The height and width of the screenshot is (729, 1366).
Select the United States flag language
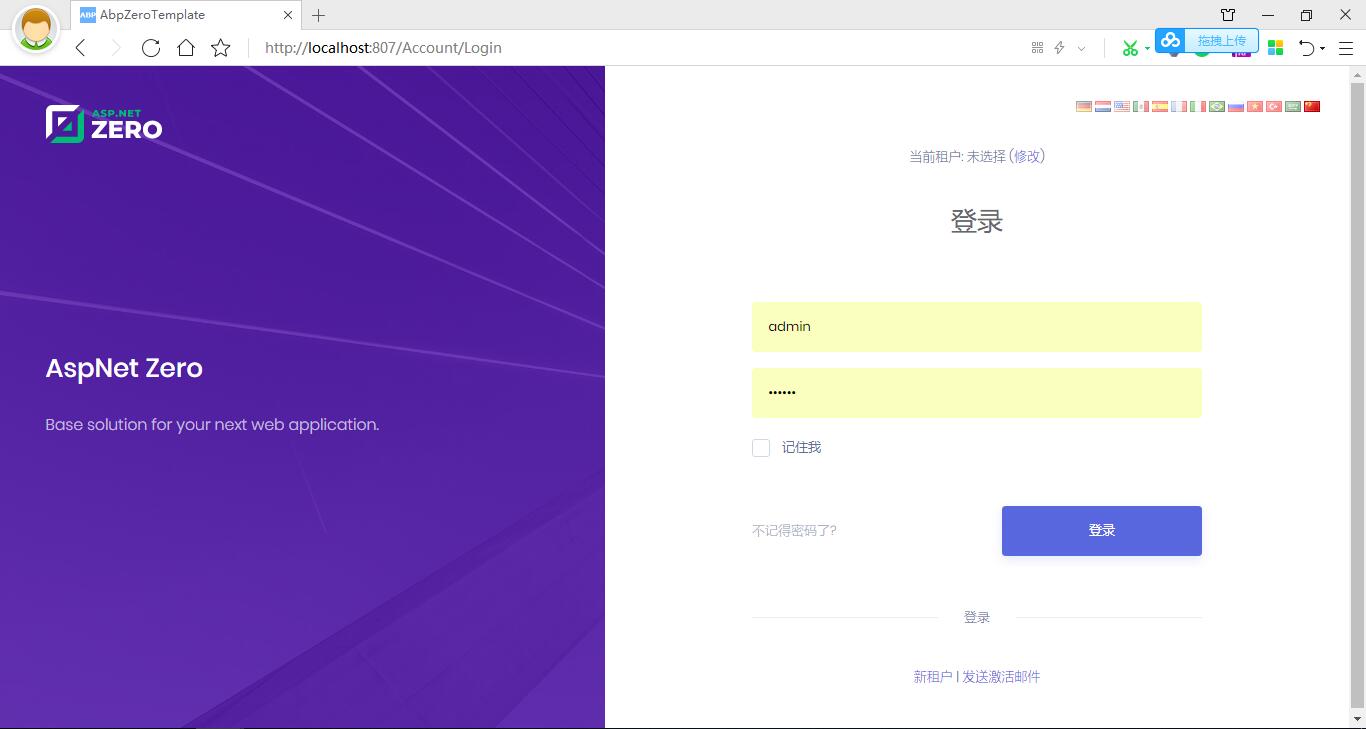pos(1122,106)
